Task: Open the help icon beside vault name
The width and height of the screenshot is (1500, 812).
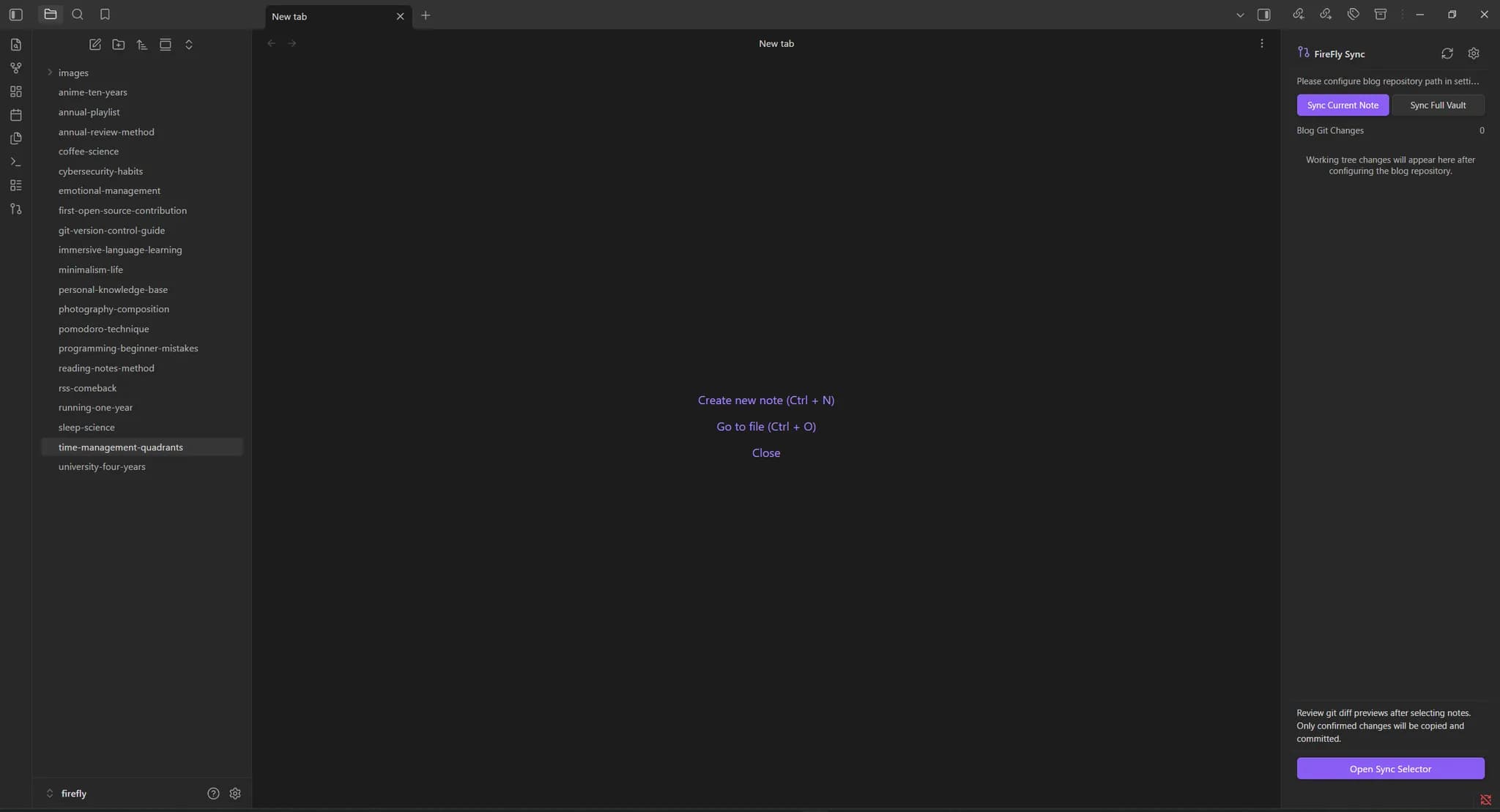Action: 213,793
